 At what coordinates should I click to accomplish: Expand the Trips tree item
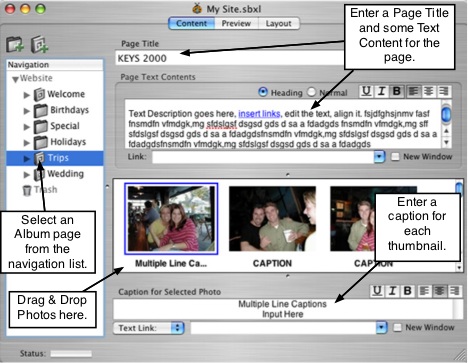(27, 159)
